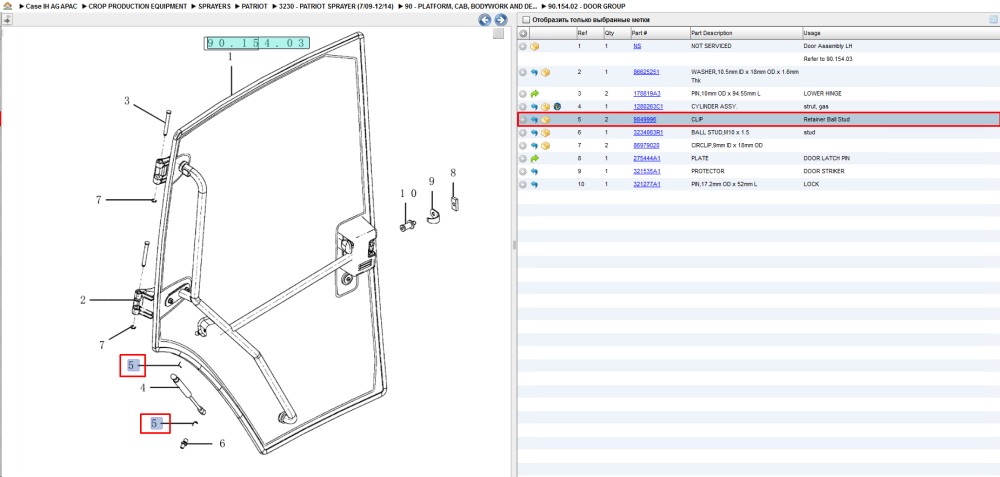Image resolution: width=1000 pixels, height=477 pixels.
Task: Select callout 9 above the protector part
Action: coord(431,182)
